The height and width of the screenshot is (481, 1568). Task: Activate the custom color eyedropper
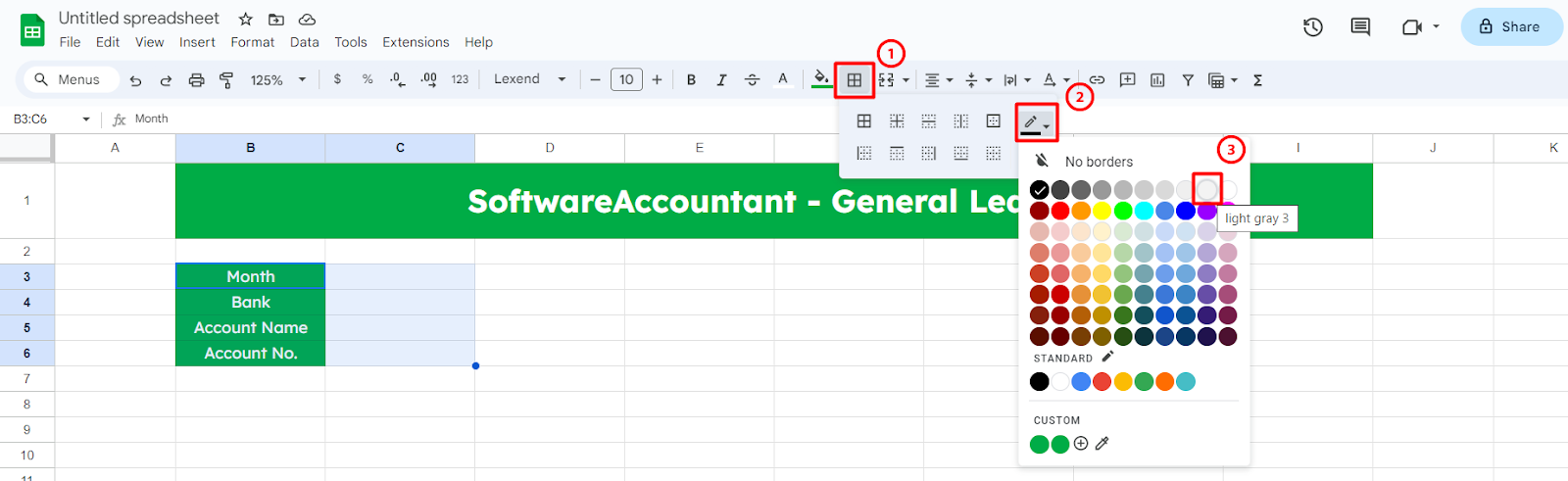click(x=1102, y=444)
